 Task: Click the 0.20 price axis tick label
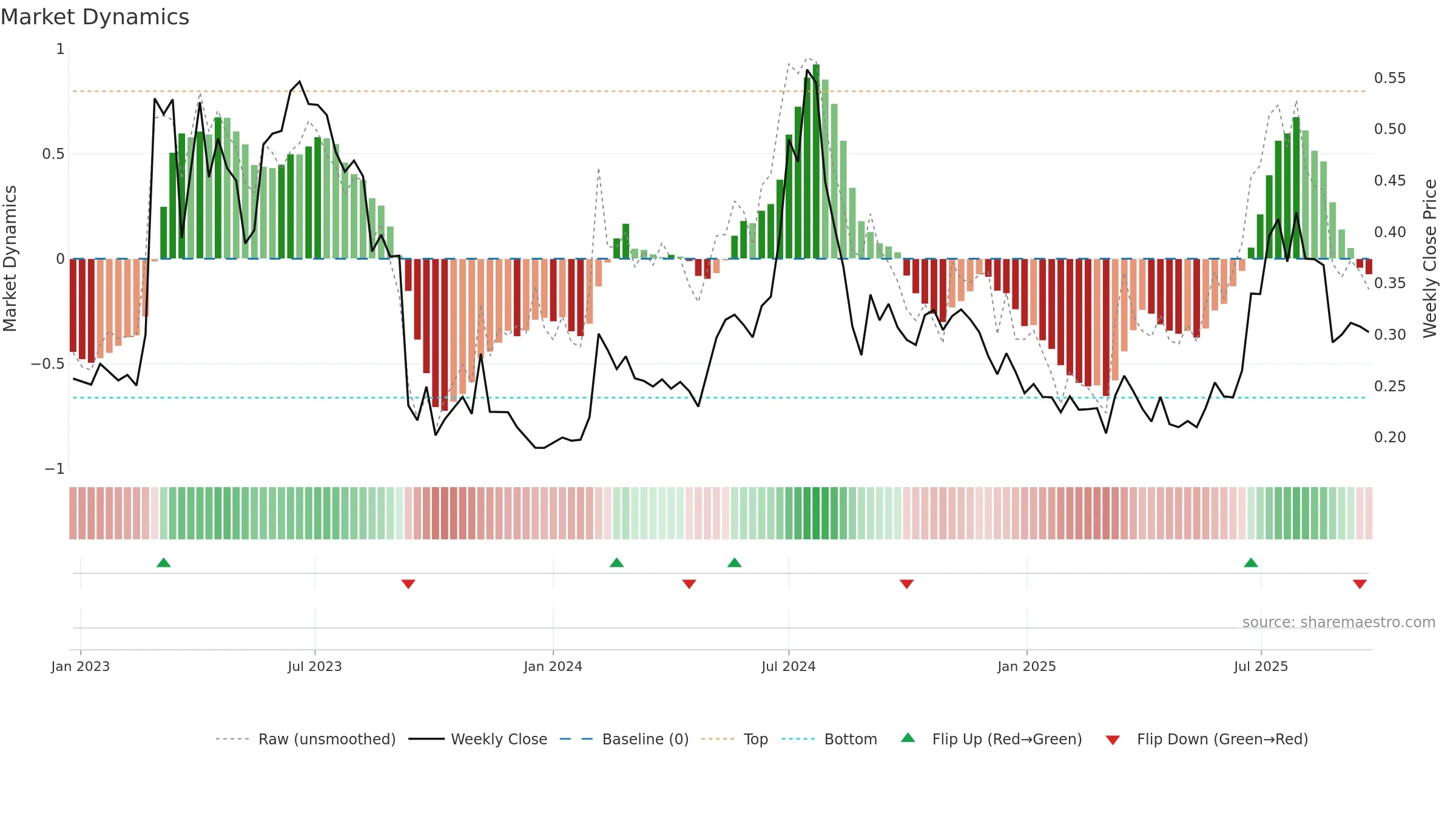pyautogui.click(x=1390, y=437)
